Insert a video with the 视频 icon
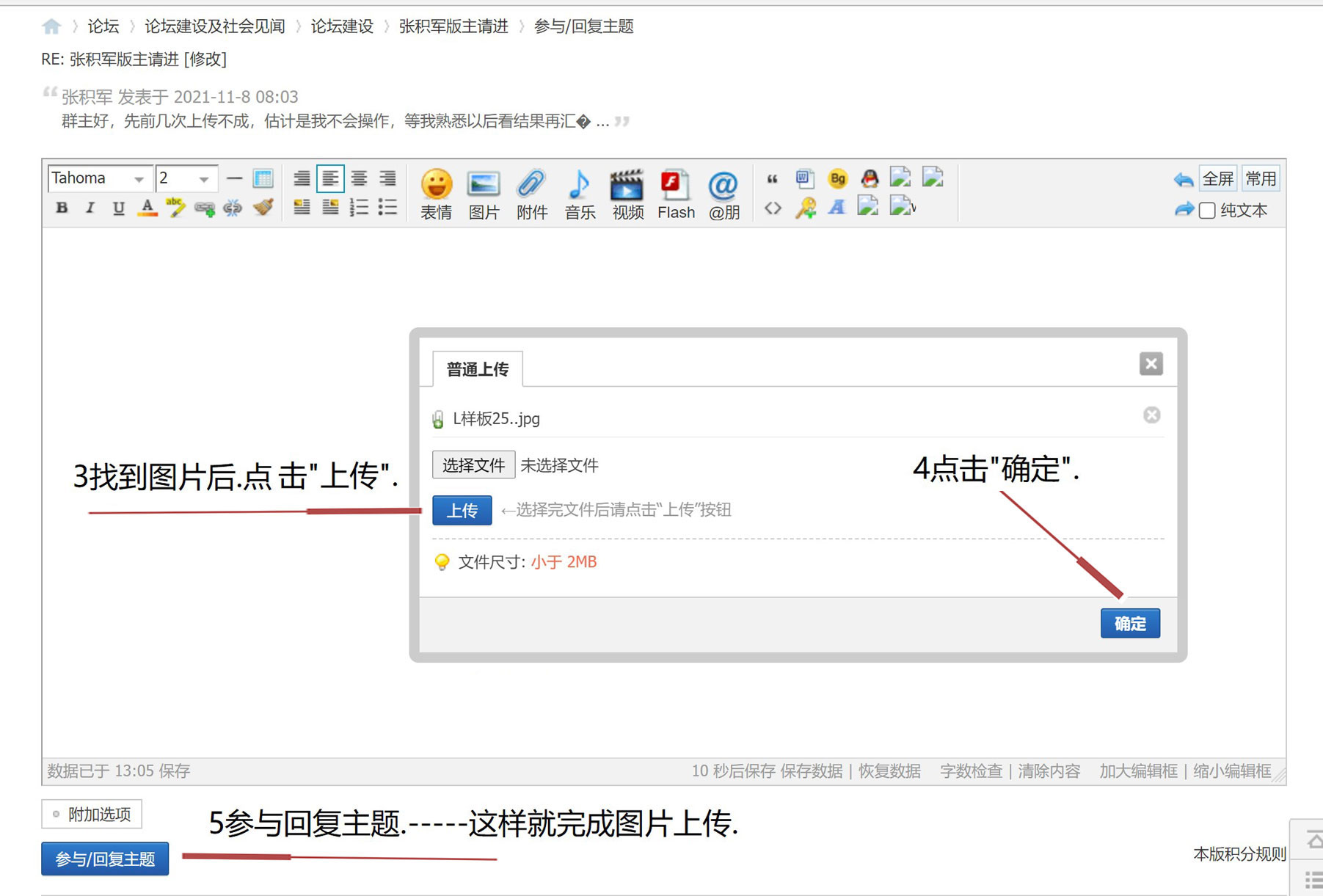 click(627, 193)
